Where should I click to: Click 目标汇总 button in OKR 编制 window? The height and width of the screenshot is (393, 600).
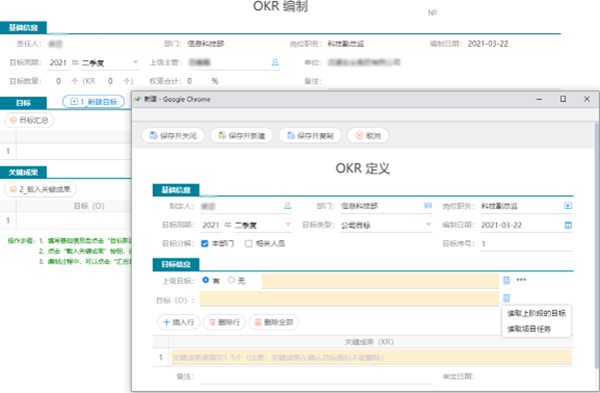click(29, 120)
